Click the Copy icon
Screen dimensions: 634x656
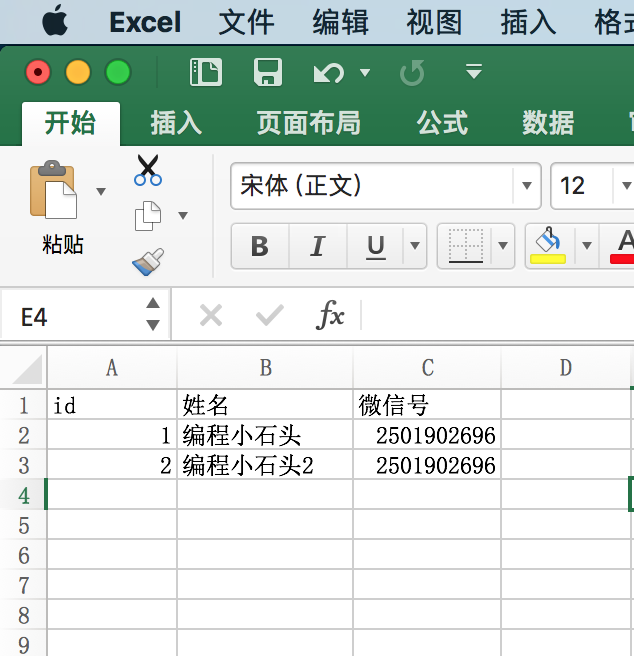(x=148, y=216)
